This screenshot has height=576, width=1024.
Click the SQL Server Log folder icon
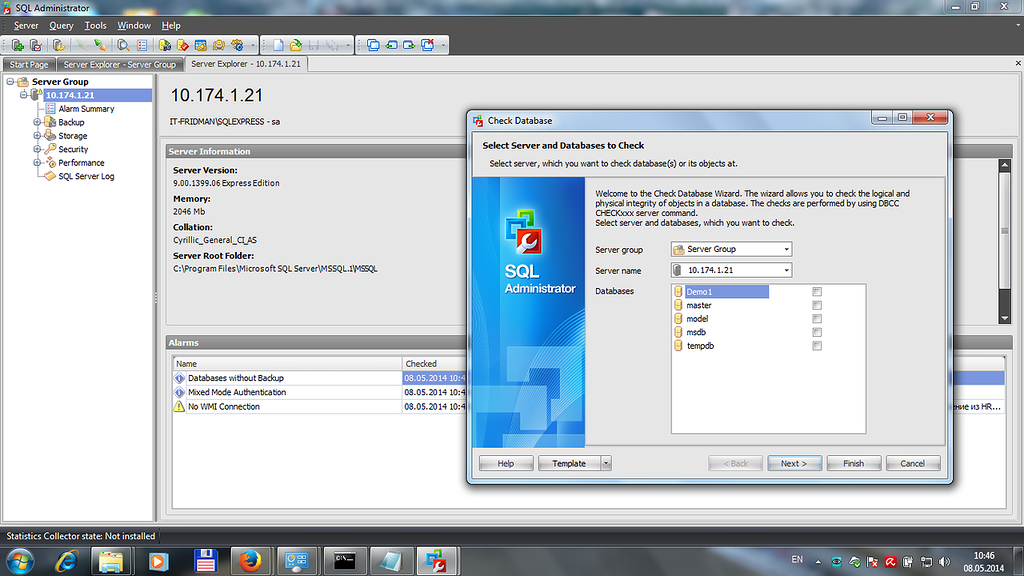(x=49, y=176)
